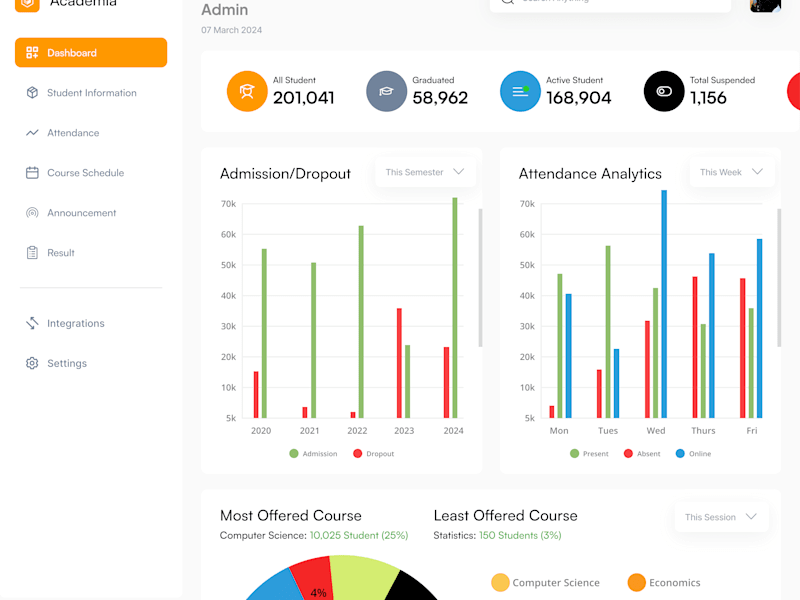Click the 2023 red dropout bar

399,363
